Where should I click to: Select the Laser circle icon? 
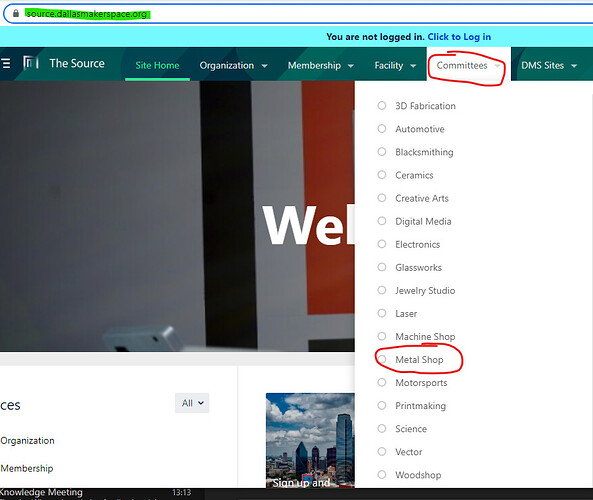point(382,313)
